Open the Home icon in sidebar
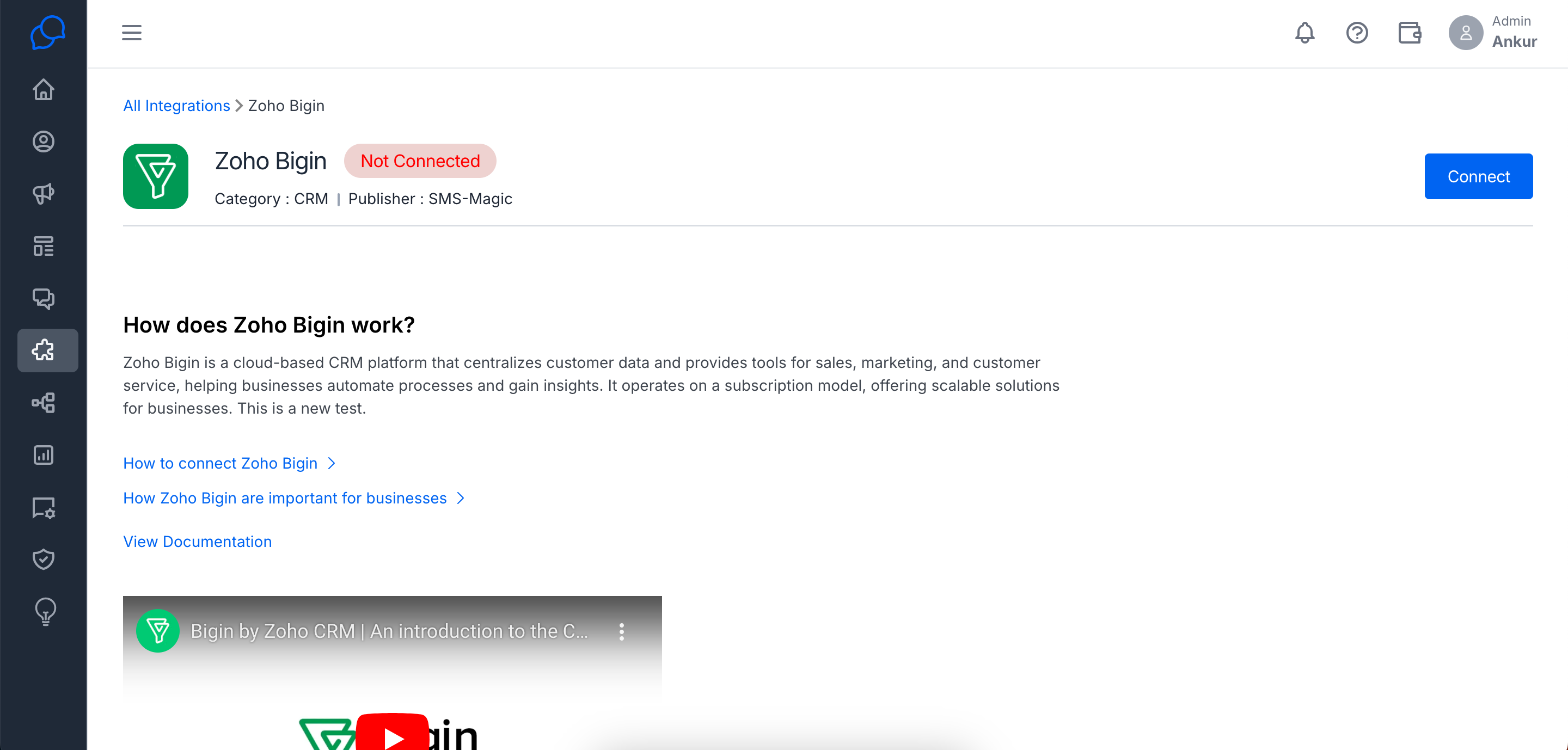The width and height of the screenshot is (1568, 750). click(43, 89)
